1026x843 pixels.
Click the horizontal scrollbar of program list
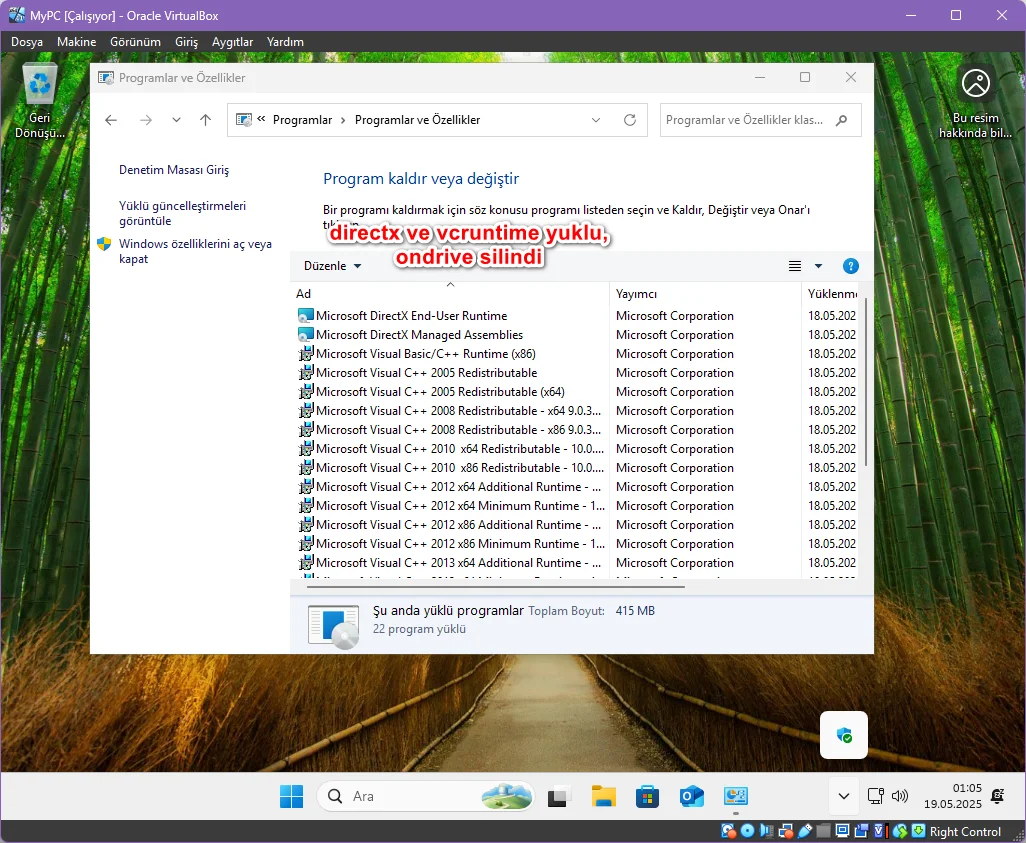495,586
